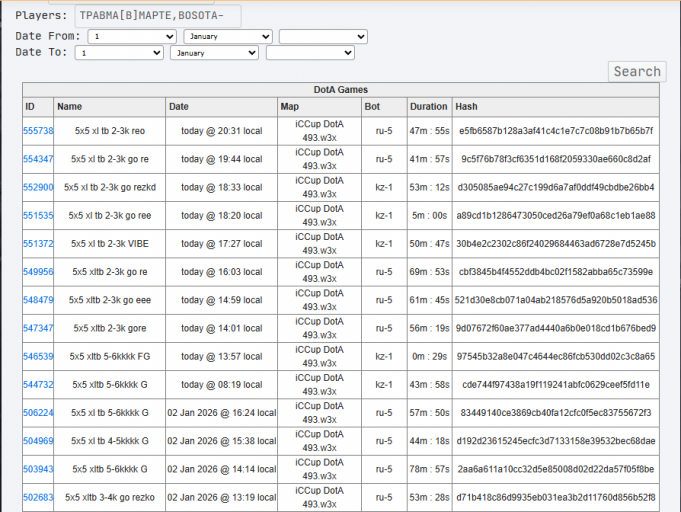
Task: Open game ID 506224 link
Action: (38, 413)
